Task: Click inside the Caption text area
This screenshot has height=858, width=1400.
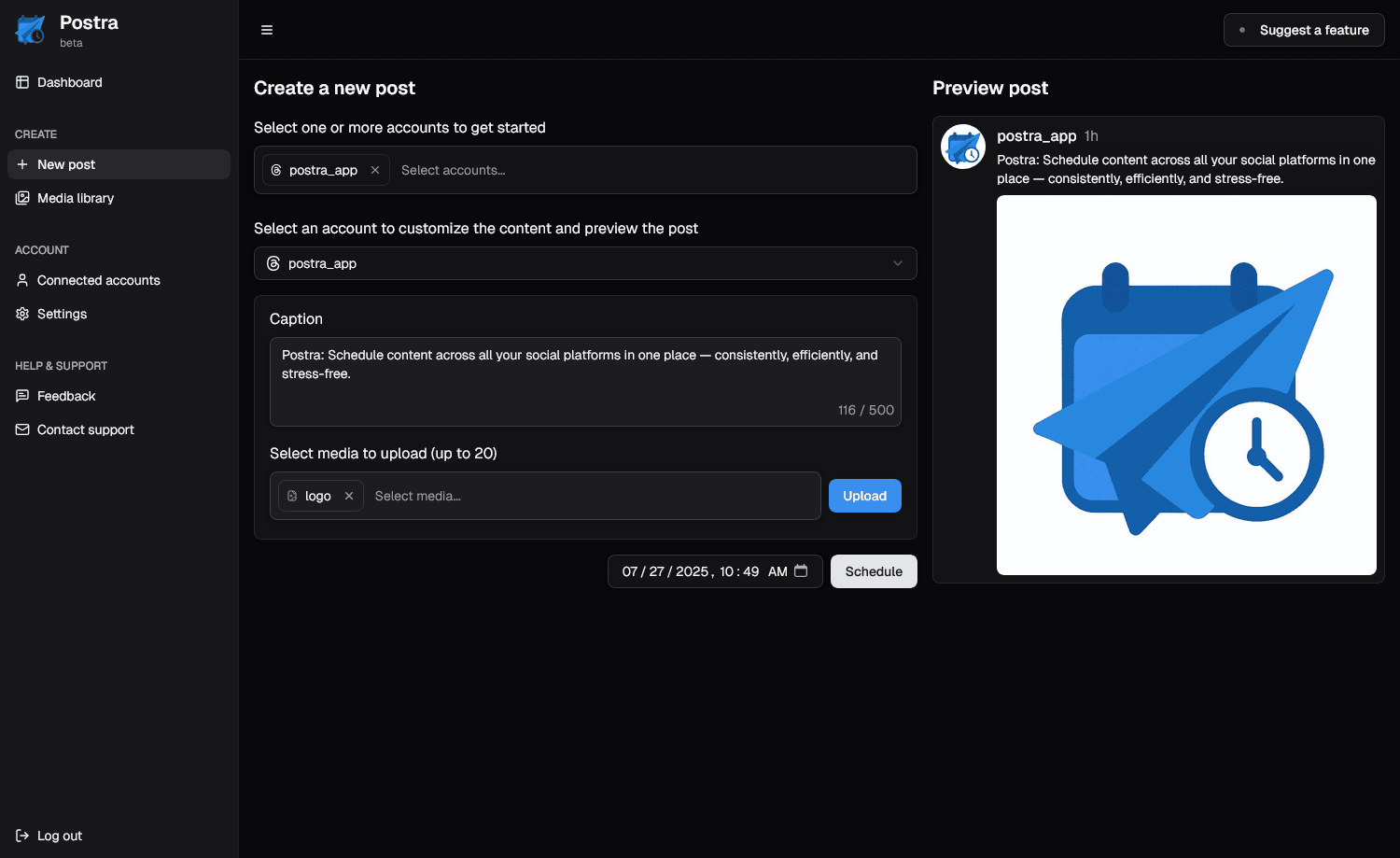Action: click(585, 382)
